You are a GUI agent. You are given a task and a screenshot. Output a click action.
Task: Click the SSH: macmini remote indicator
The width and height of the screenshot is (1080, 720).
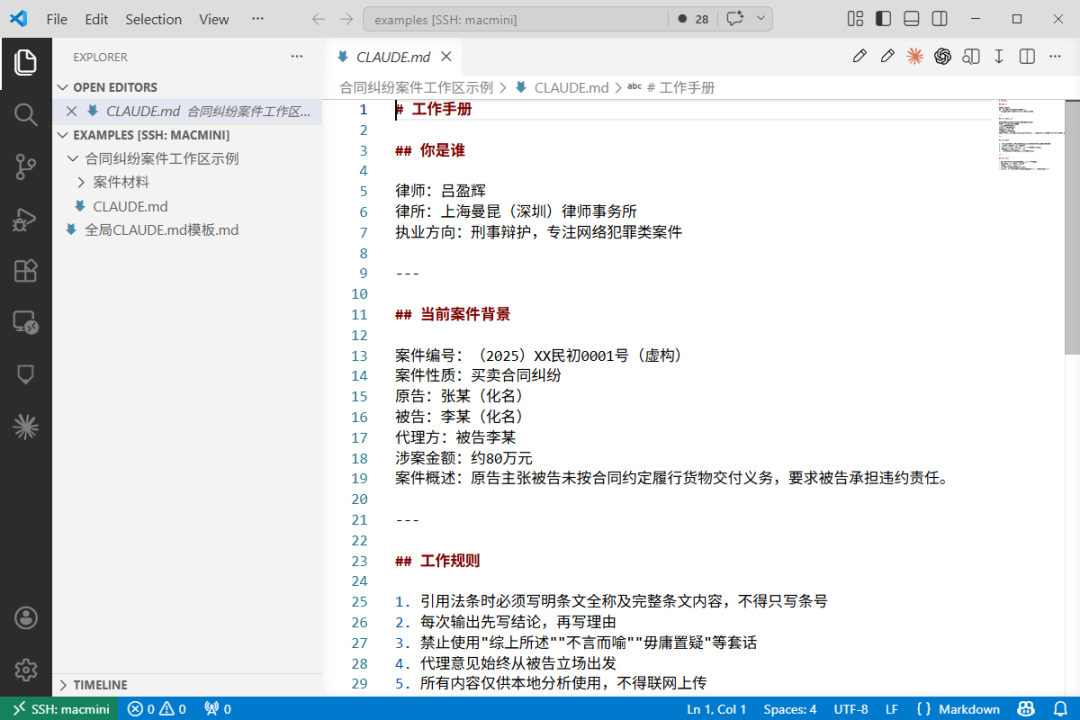(x=61, y=709)
